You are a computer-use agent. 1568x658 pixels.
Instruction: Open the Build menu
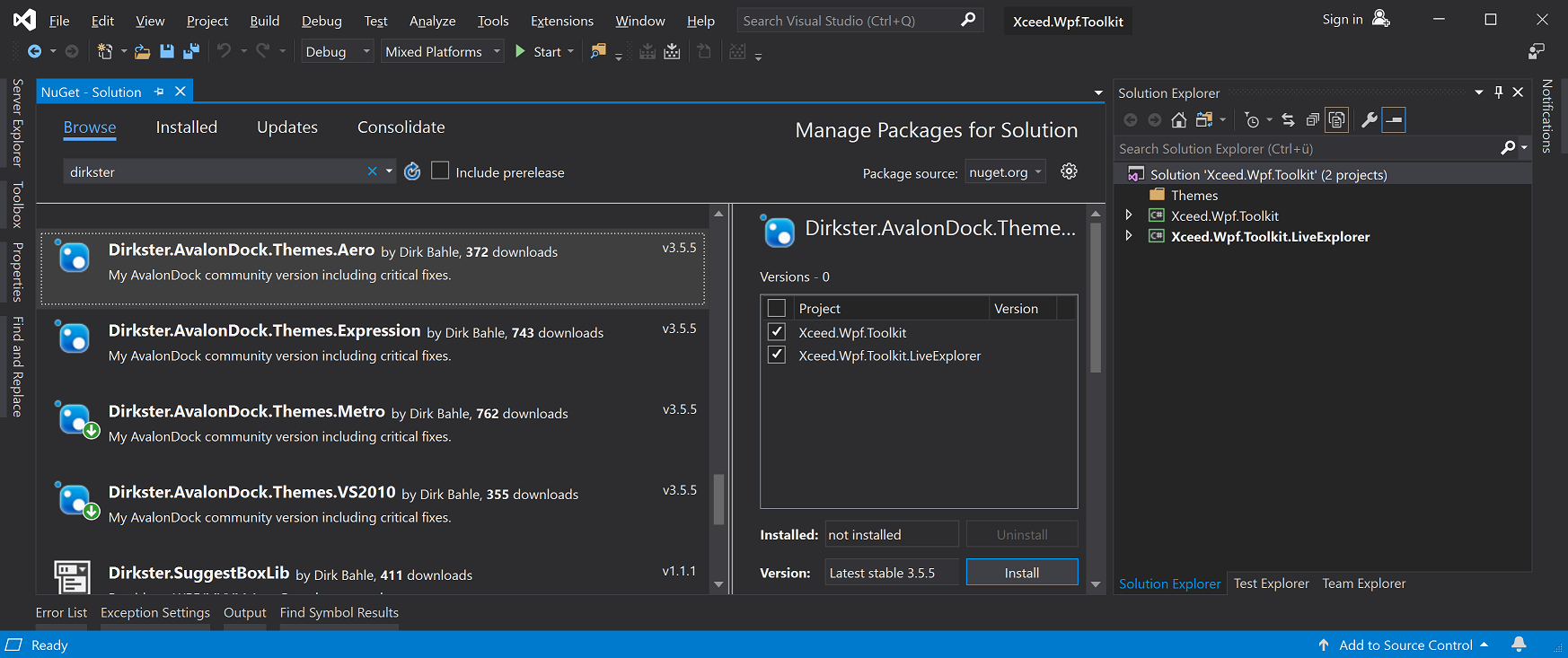(264, 21)
